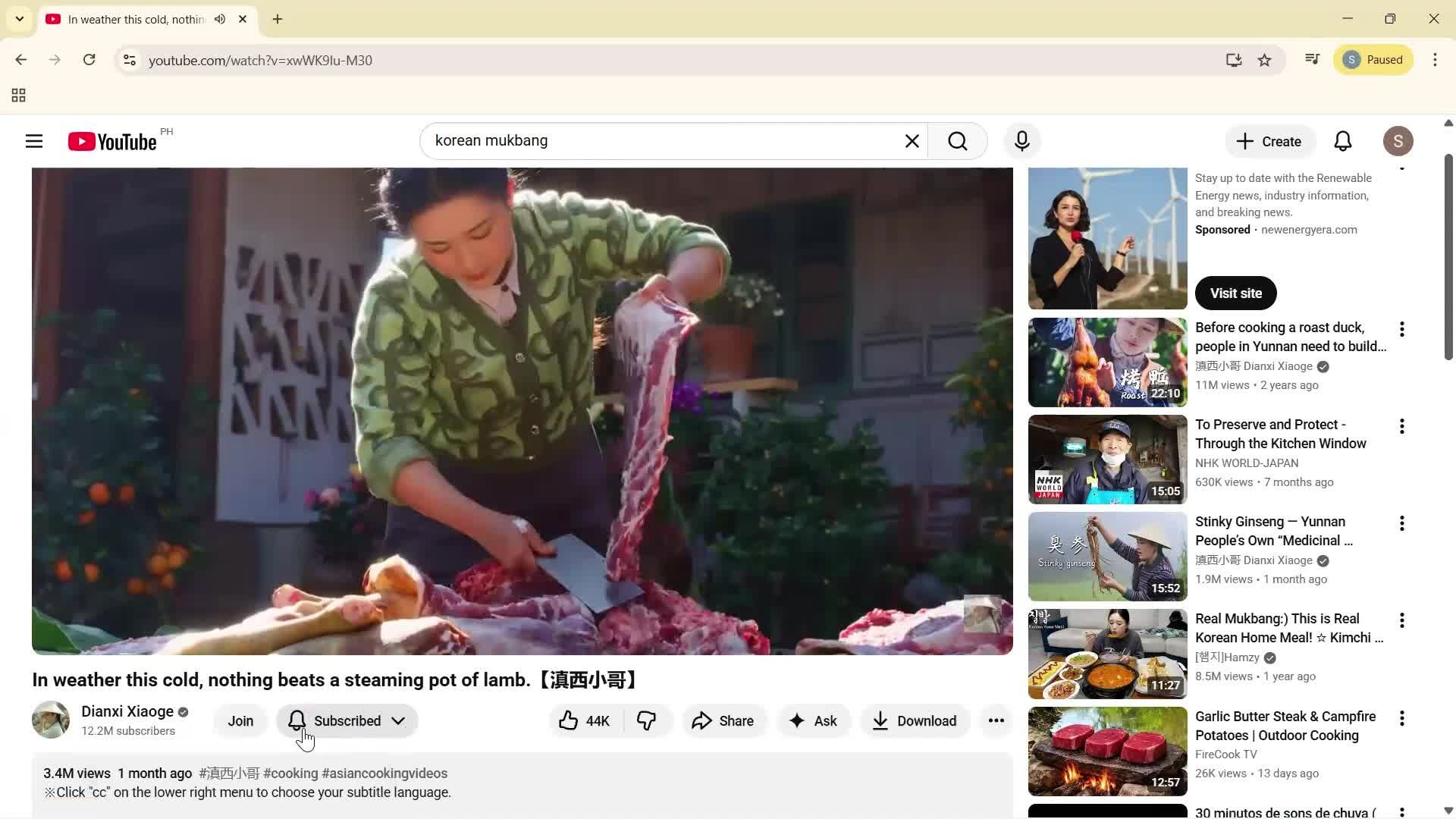
Task: Open more actions menu below the video
Action: [996, 720]
